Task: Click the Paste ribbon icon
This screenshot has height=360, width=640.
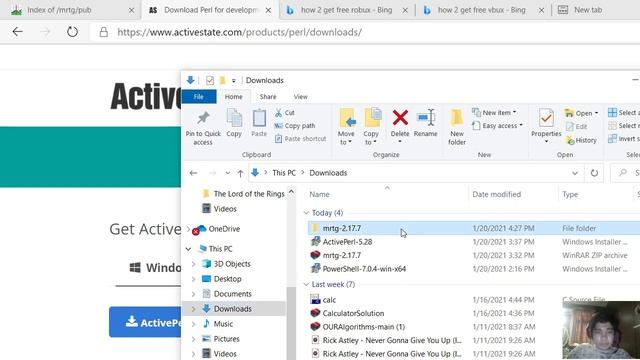Action: tap(259, 119)
